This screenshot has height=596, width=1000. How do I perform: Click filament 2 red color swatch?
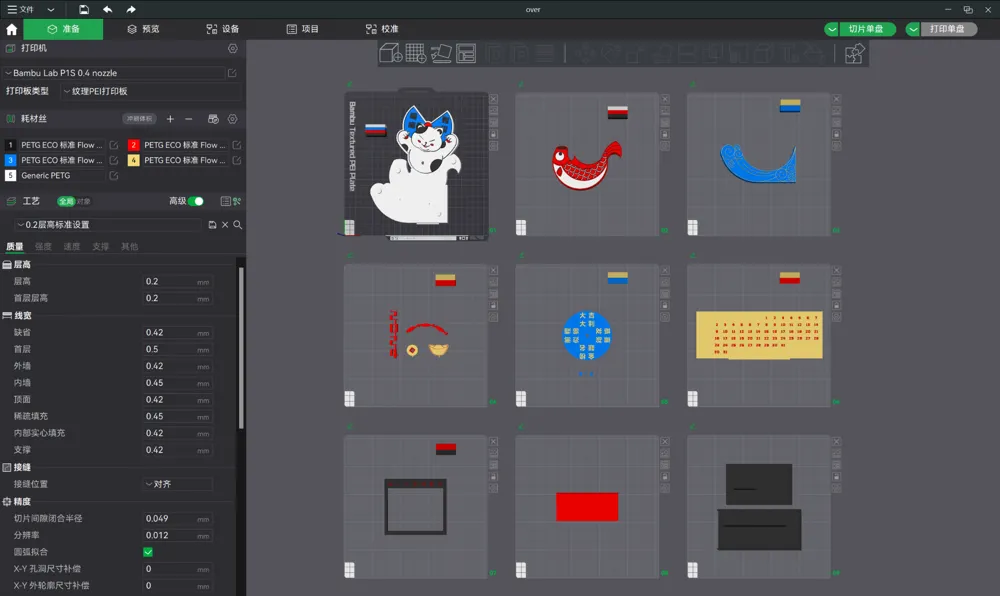coord(133,145)
